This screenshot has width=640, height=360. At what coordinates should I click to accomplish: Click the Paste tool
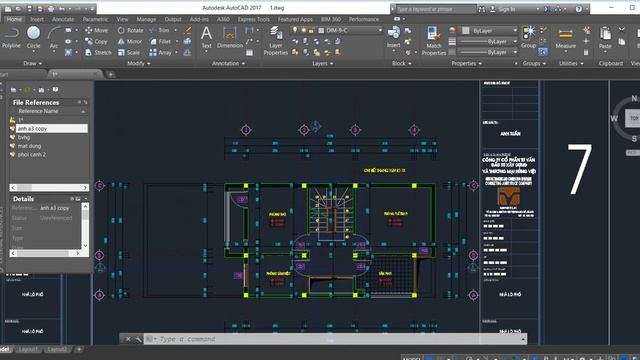point(605,38)
